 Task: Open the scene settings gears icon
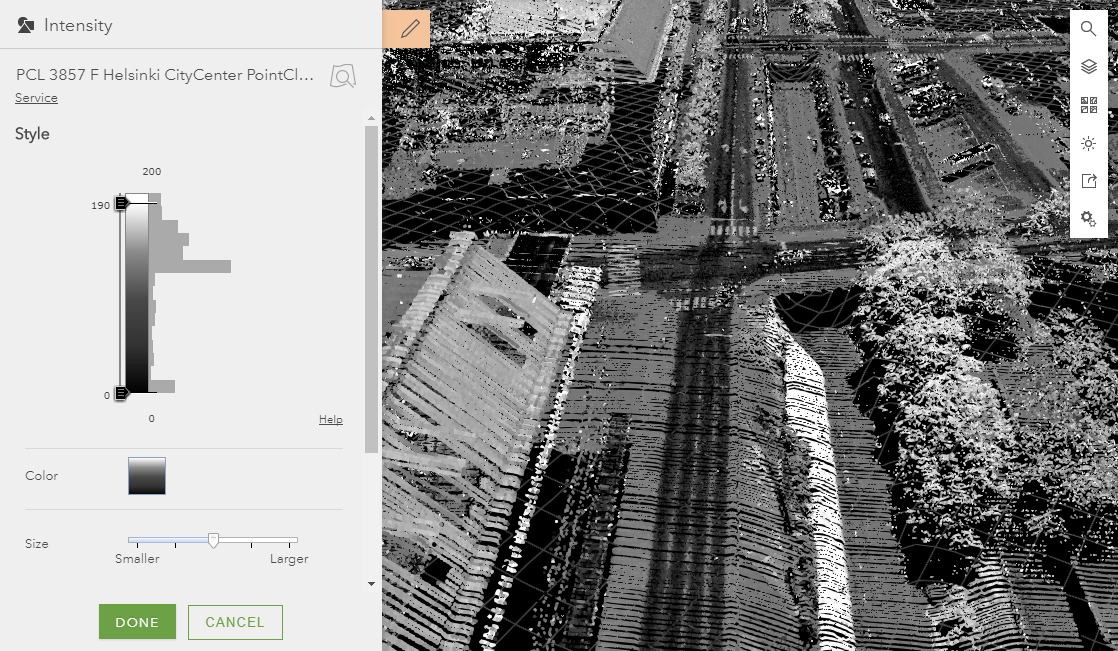[1088, 219]
